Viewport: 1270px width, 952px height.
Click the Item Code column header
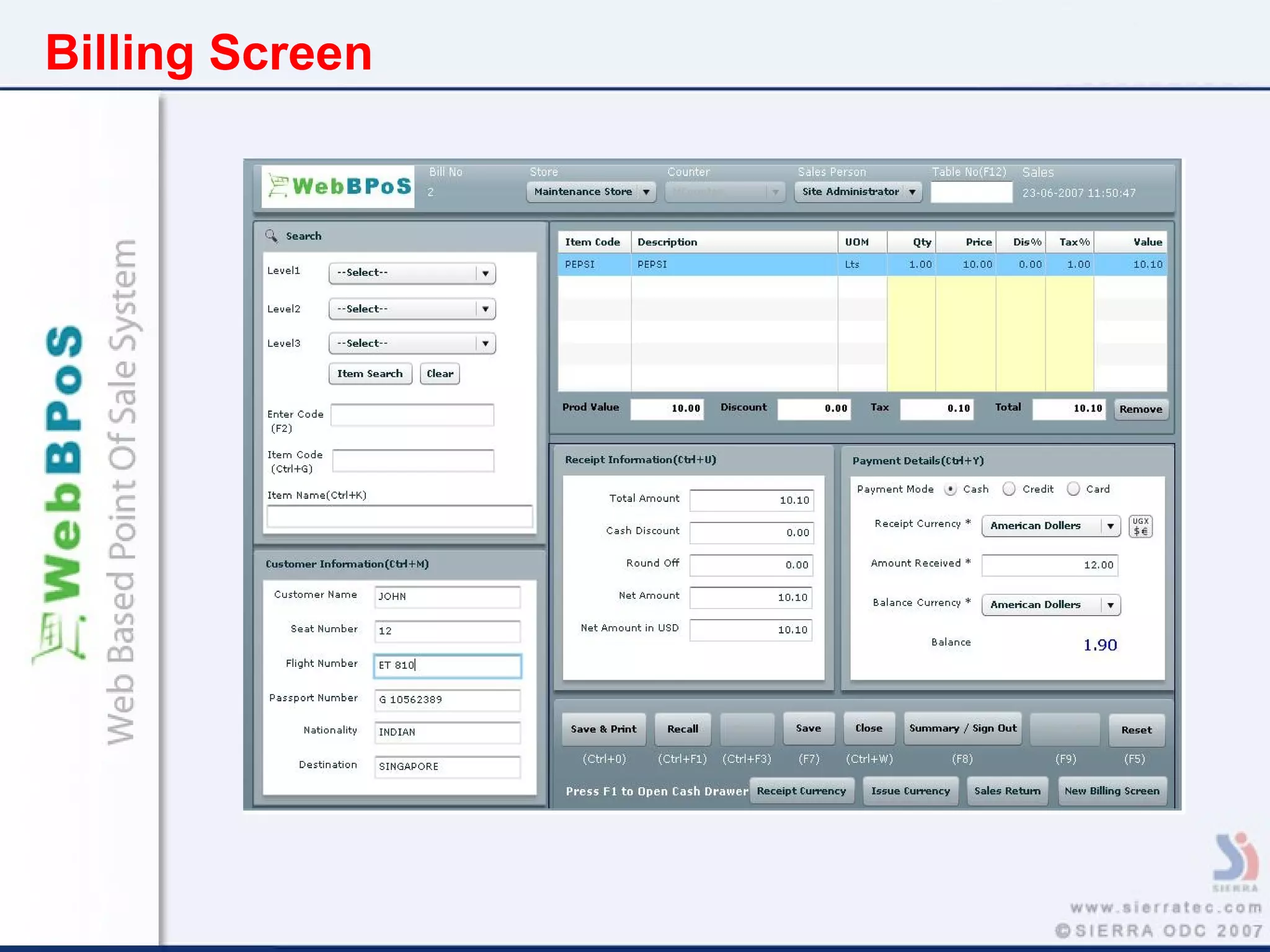(594, 242)
